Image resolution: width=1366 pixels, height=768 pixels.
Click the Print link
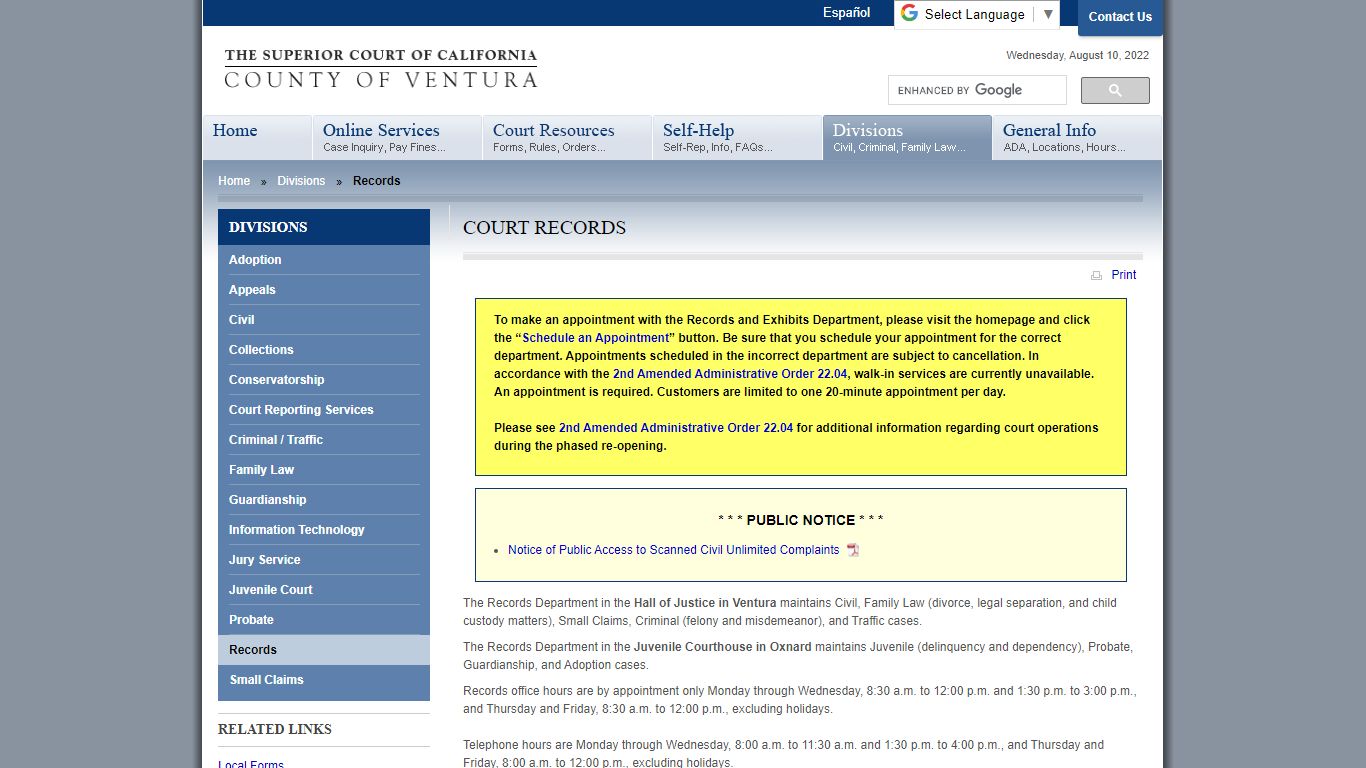coord(1124,275)
